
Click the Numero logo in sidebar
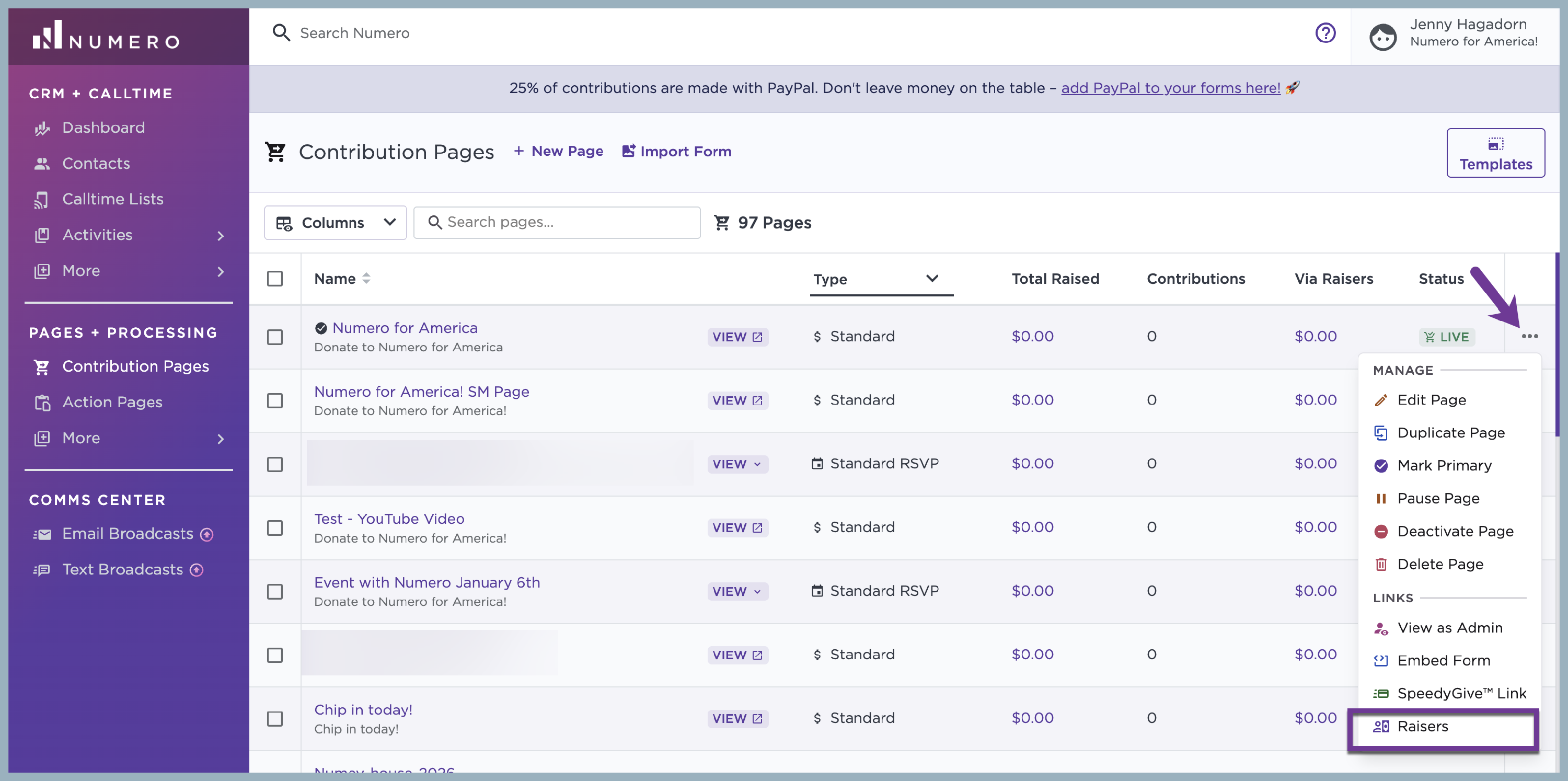(x=107, y=36)
